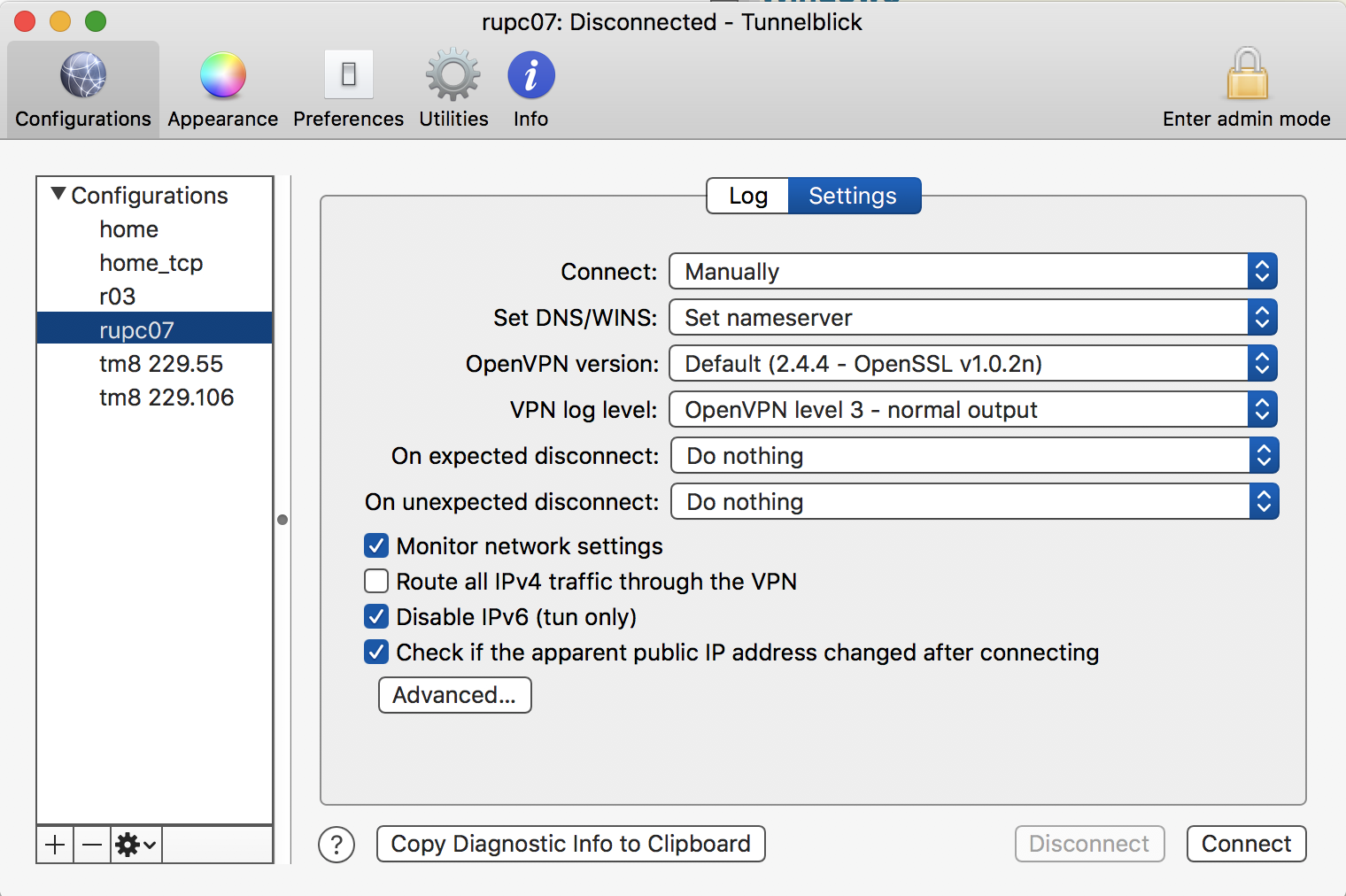Select the Settings tab
1346x896 pixels.
[854, 196]
